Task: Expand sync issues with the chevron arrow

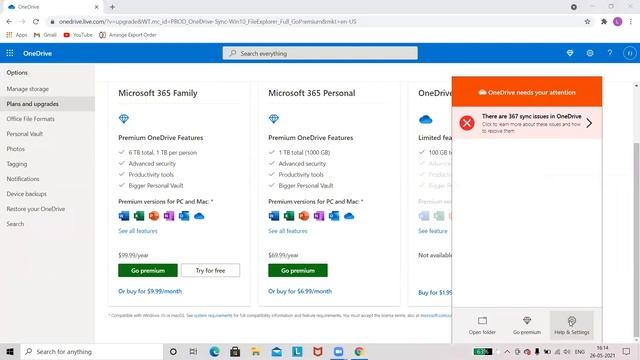Action: point(589,123)
